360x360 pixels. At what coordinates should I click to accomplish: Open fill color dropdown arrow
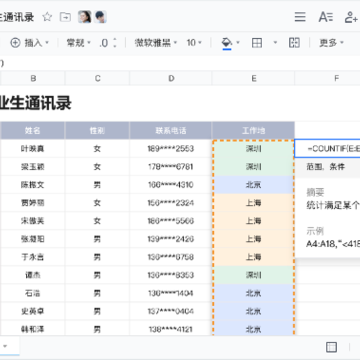[238, 43]
